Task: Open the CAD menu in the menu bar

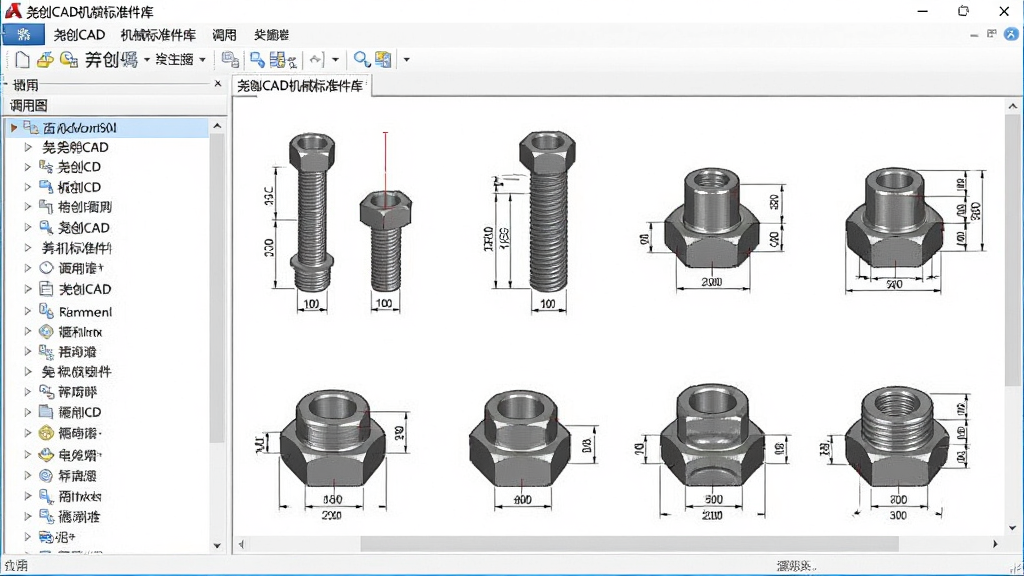Action: (79, 35)
